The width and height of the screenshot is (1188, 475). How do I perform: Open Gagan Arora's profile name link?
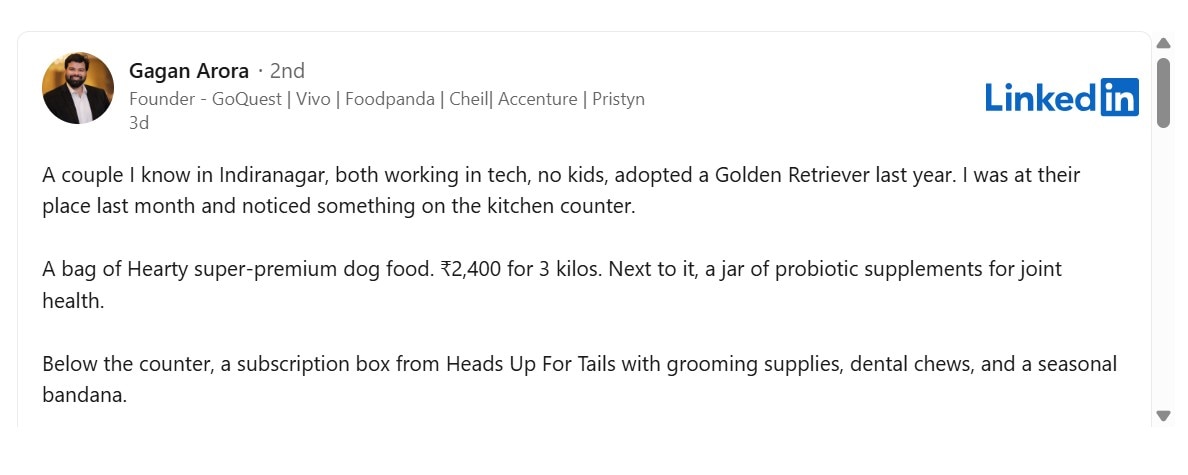pyautogui.click(x=189, y=71)
